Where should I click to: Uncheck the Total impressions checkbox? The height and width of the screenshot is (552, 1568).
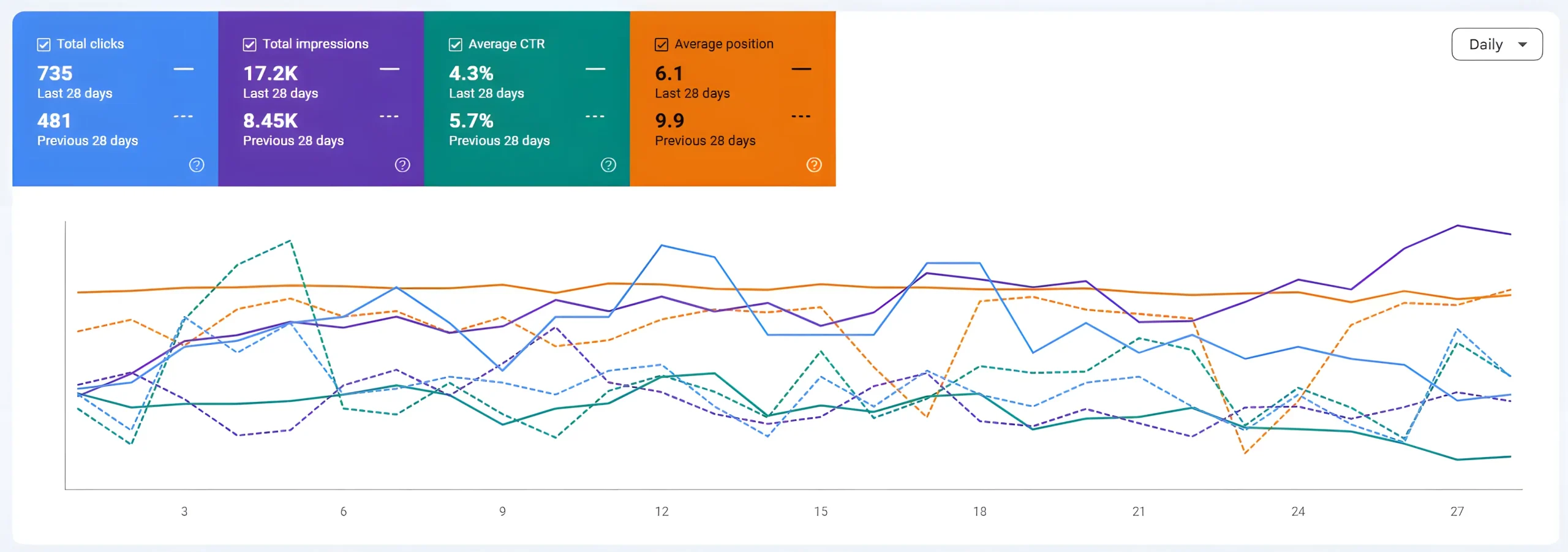(249, 45)
